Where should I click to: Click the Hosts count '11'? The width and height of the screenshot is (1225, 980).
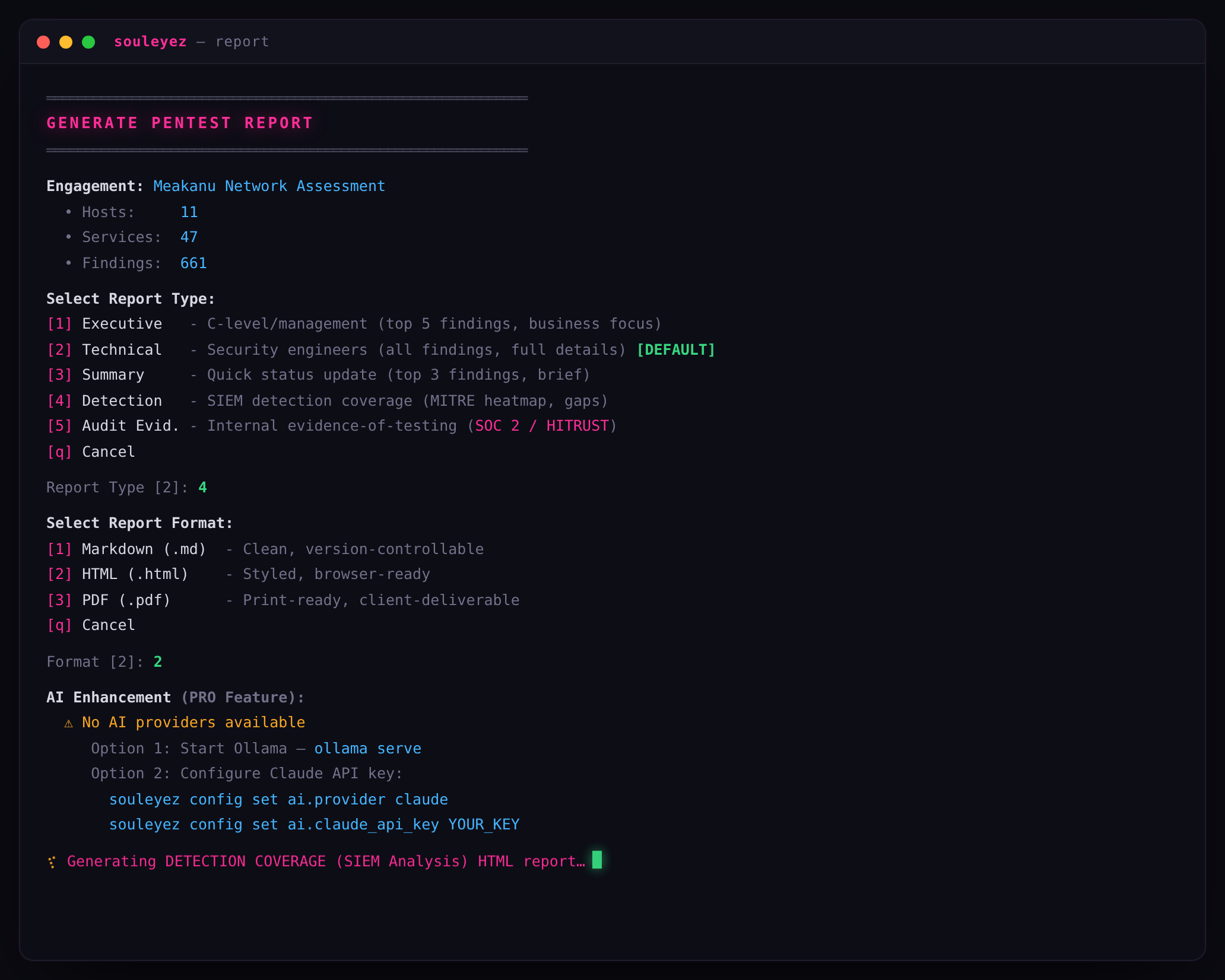pos(189,212)
